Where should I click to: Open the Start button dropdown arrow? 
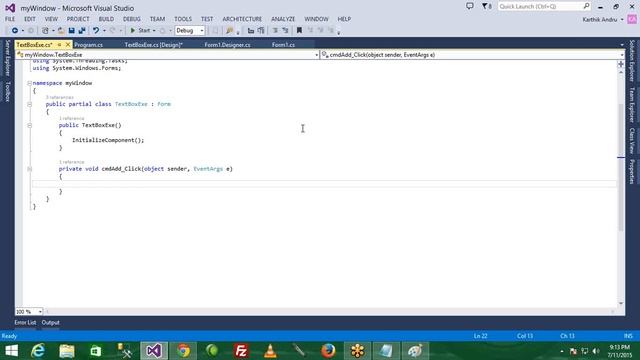154,31
